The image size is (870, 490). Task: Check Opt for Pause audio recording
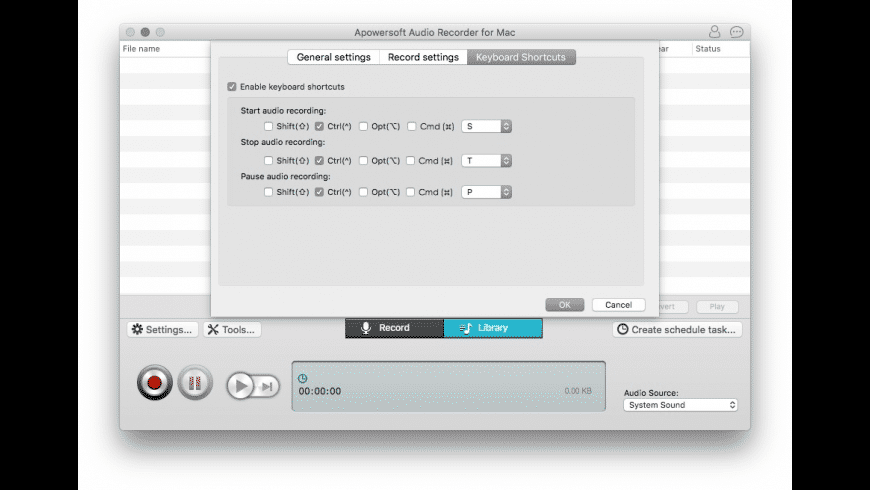coord(363,192)
